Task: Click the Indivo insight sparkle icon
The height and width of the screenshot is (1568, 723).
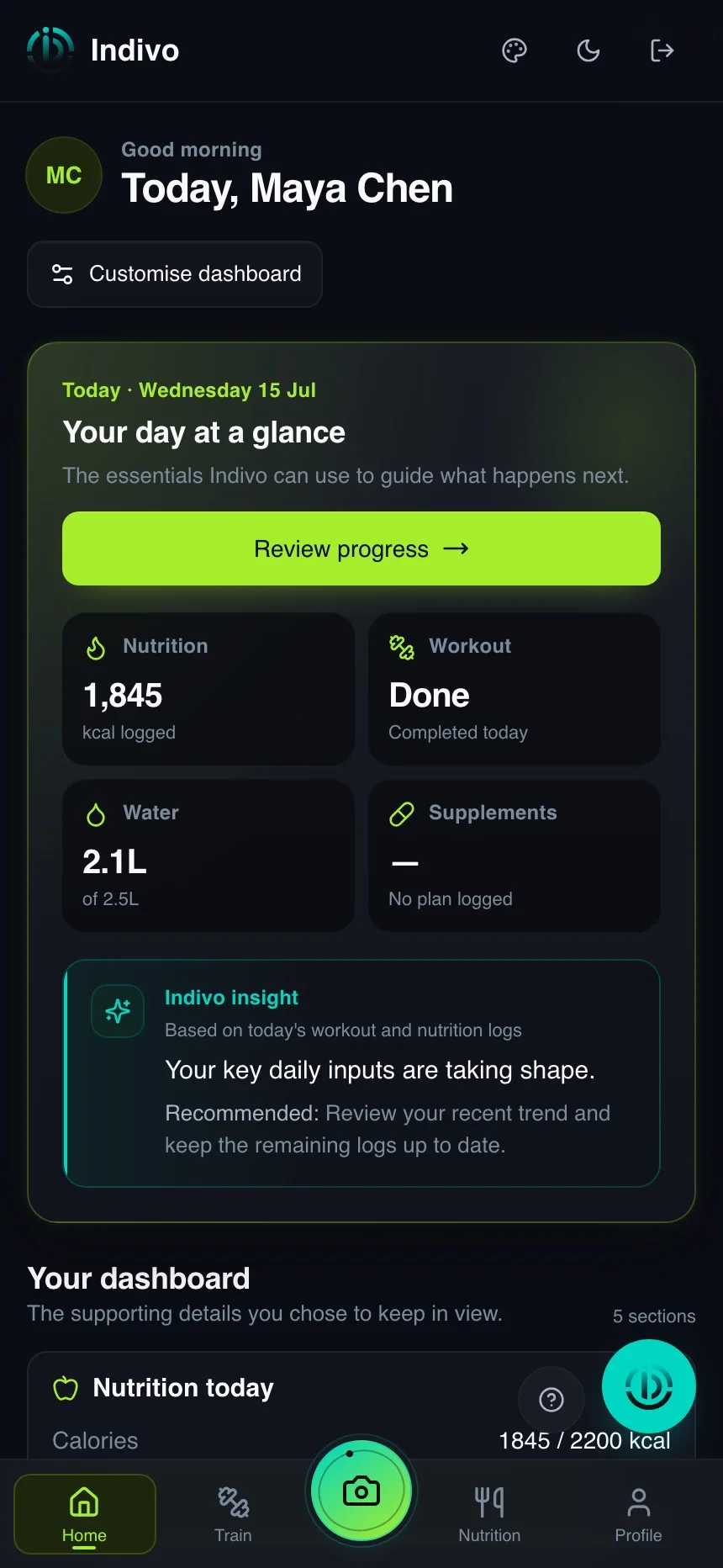Action: point(118,1011)
